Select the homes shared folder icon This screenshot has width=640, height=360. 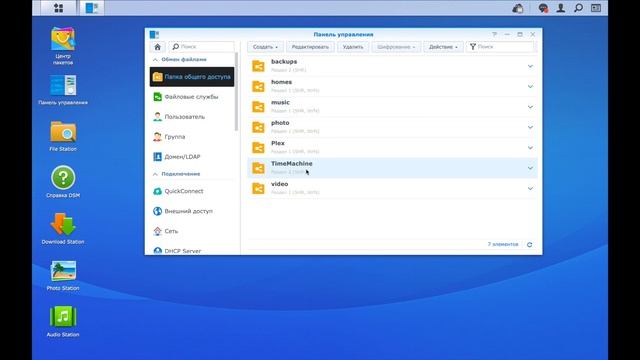coord(258,86)
